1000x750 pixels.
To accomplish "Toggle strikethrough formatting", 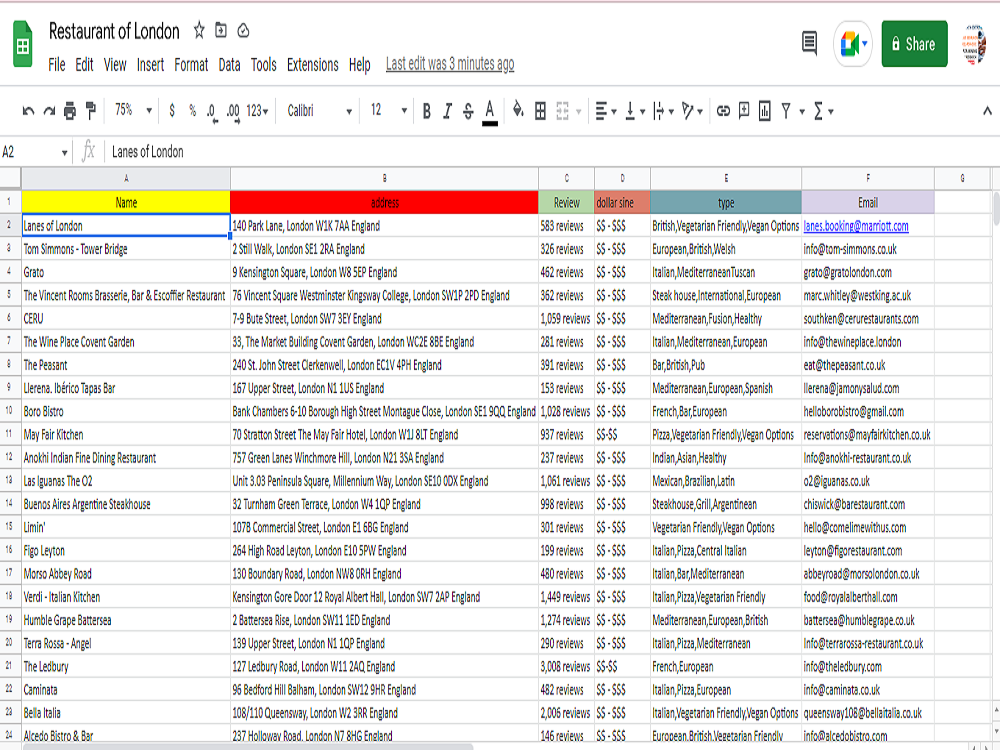I will (x=468, y=112).
